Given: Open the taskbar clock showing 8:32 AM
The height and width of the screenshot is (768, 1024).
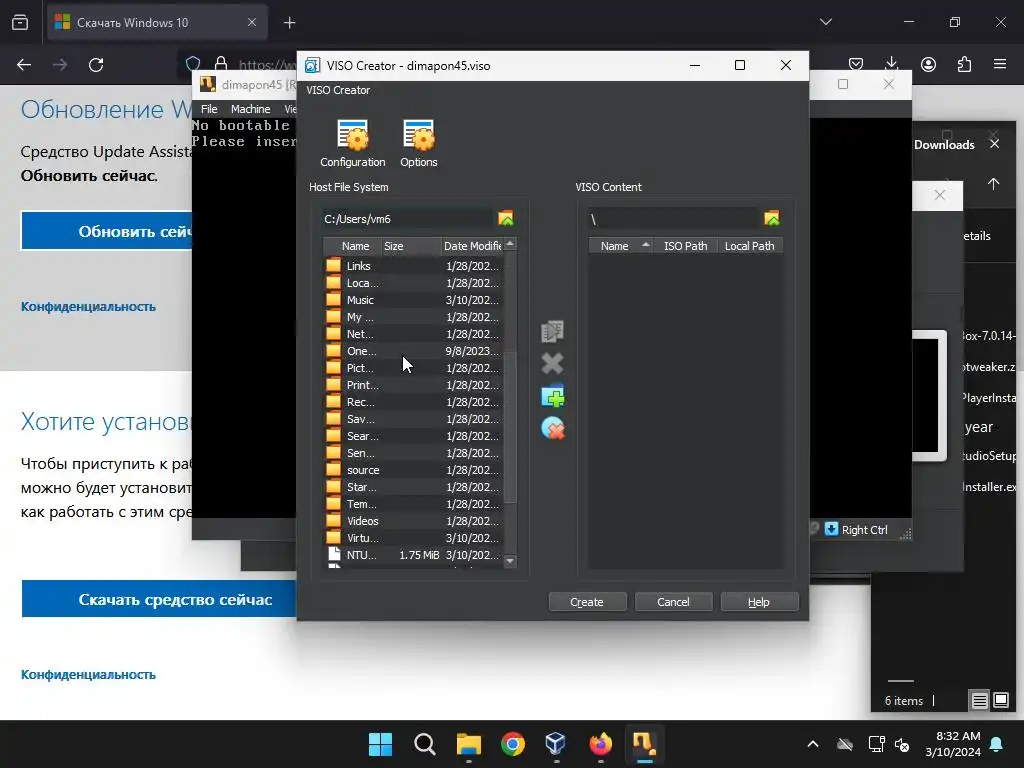Looking at the screenshot, I should tap(953, 744).
